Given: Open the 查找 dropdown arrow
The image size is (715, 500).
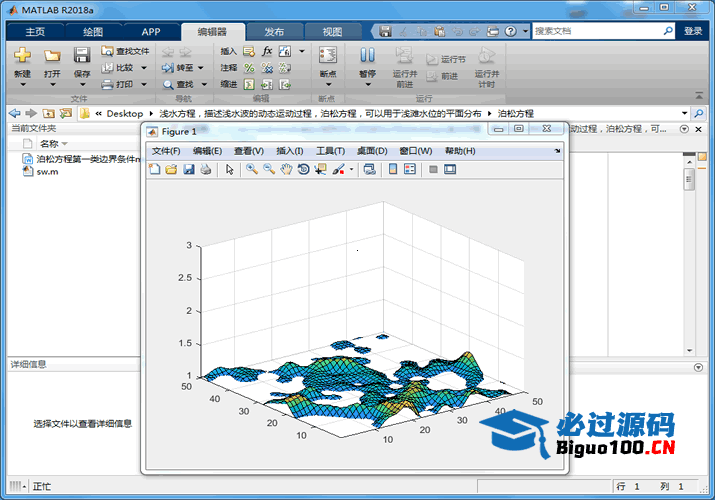Looking at the screenshot, I should (x=204, y=84).
